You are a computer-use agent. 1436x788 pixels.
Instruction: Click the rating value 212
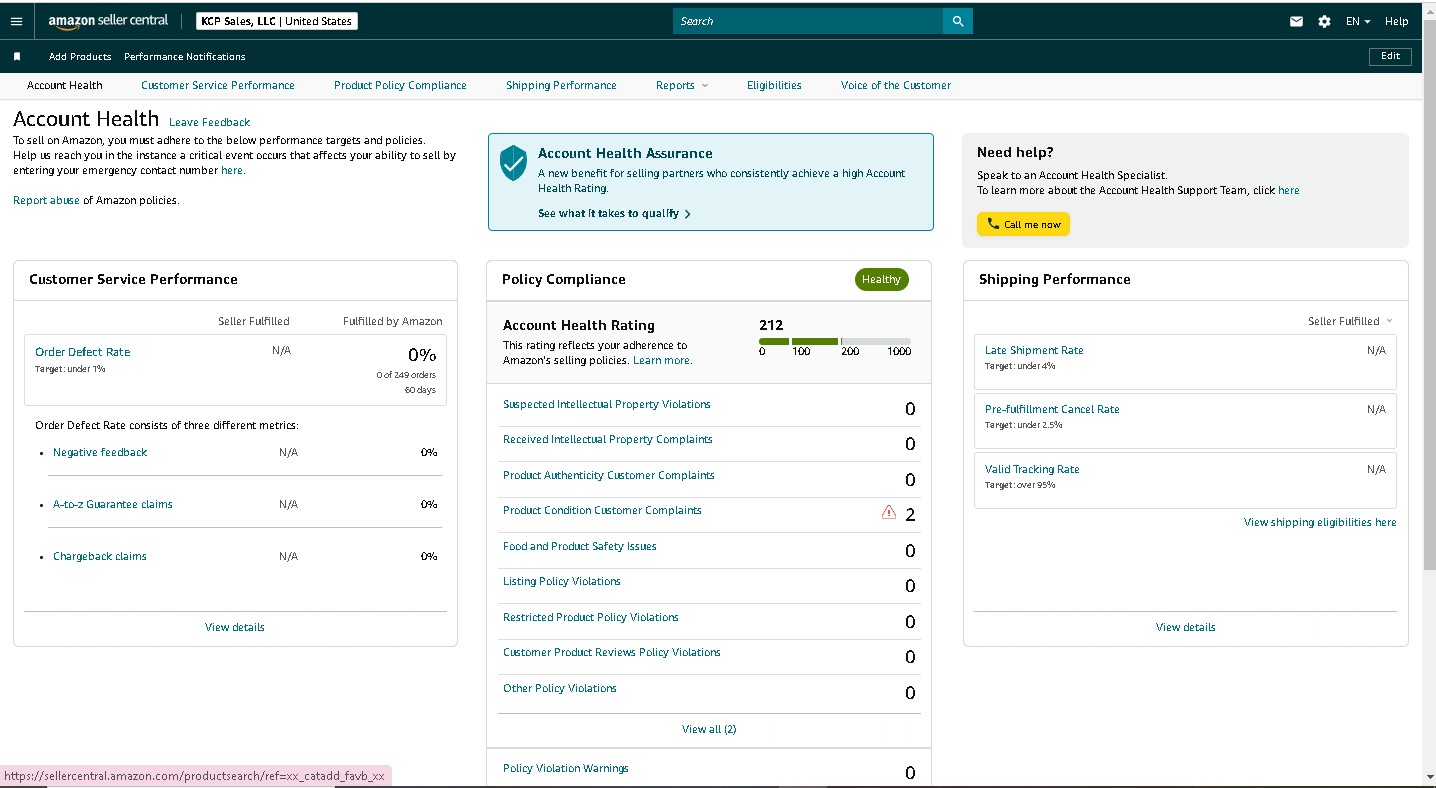[x=771, y=325]
